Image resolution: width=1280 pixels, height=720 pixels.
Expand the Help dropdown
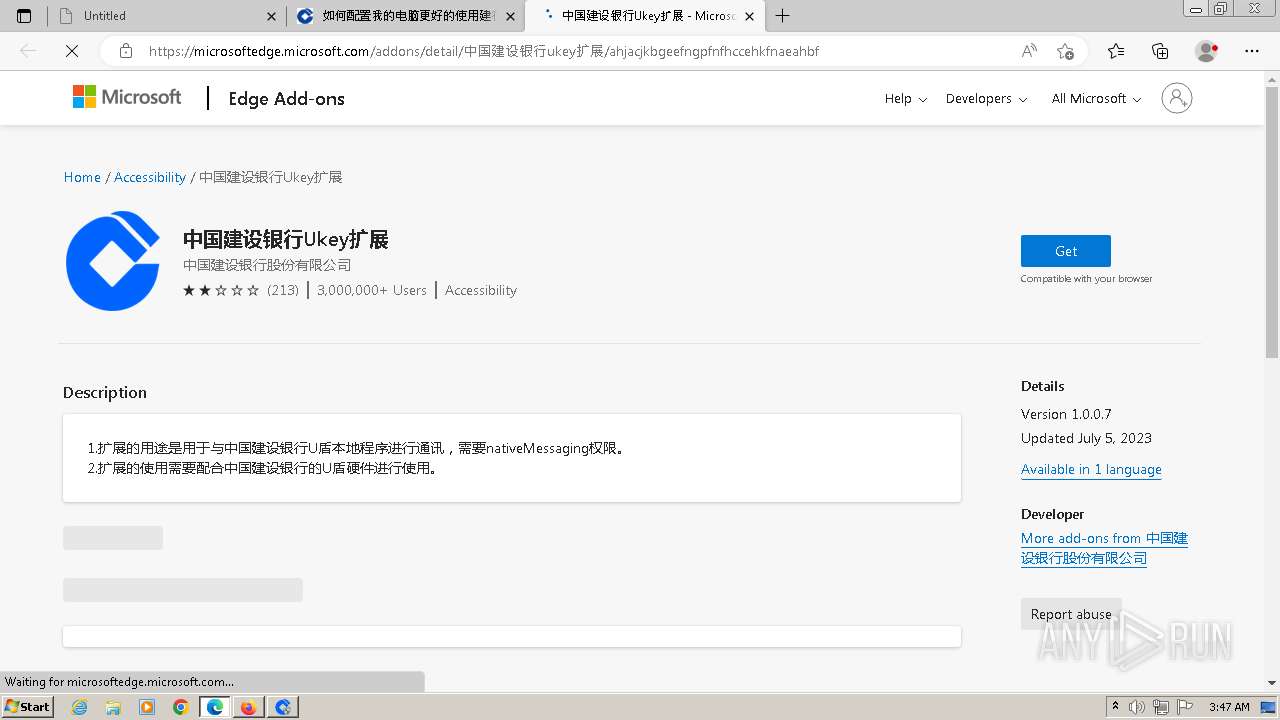coord(906,98)
